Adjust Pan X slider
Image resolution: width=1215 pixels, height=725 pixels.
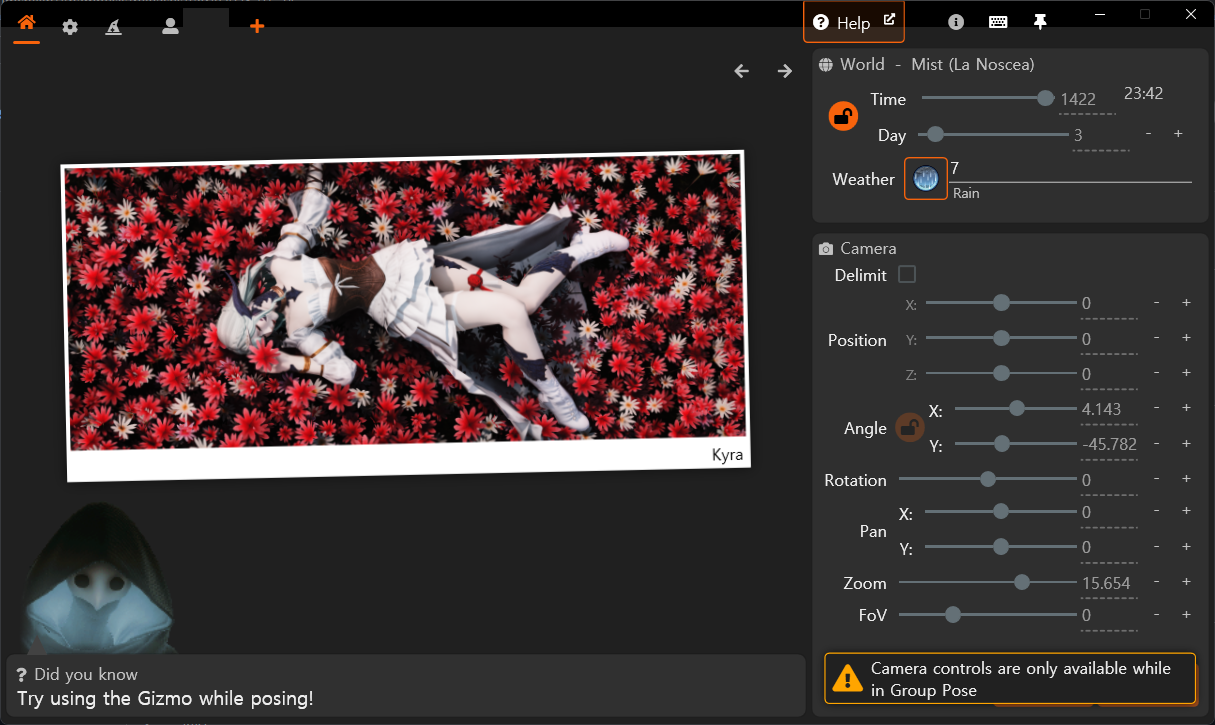[x=1001, y=511]
